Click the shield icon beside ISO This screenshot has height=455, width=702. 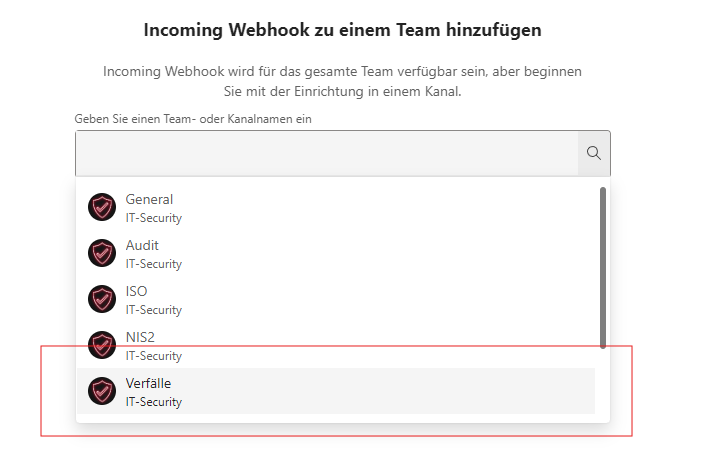coord(102,299)
